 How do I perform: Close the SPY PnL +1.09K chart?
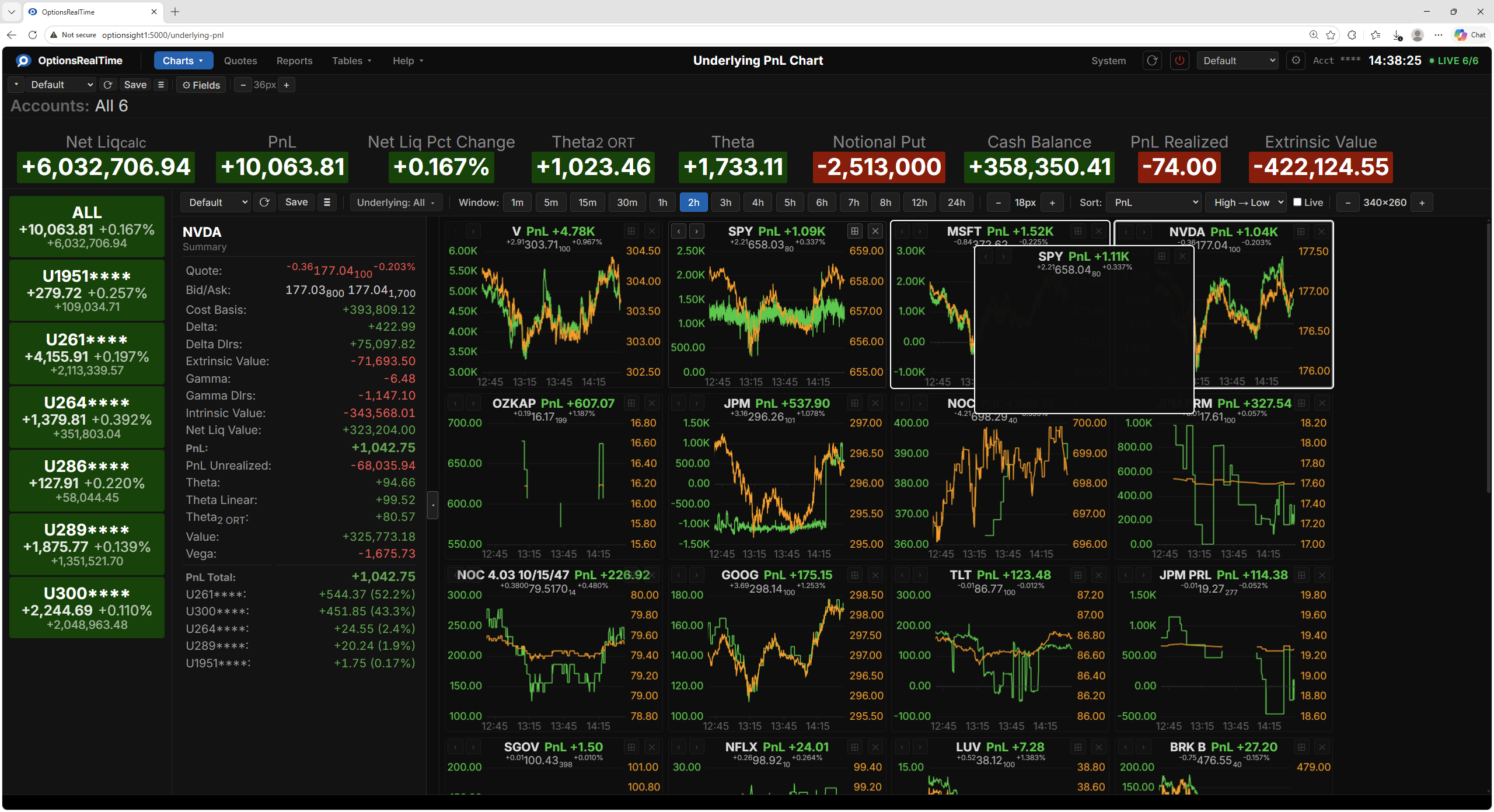pyautogui.click(x=875, y=232)
